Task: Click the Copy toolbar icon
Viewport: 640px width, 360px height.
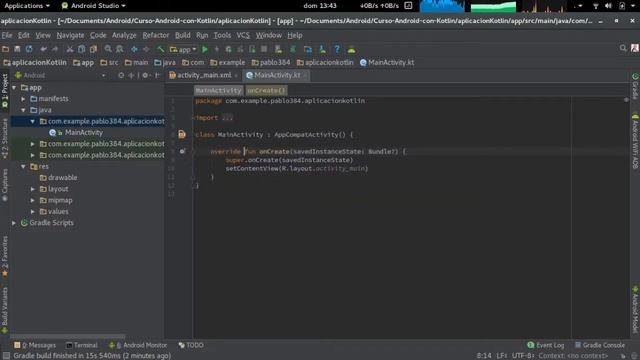Action: 82,49
